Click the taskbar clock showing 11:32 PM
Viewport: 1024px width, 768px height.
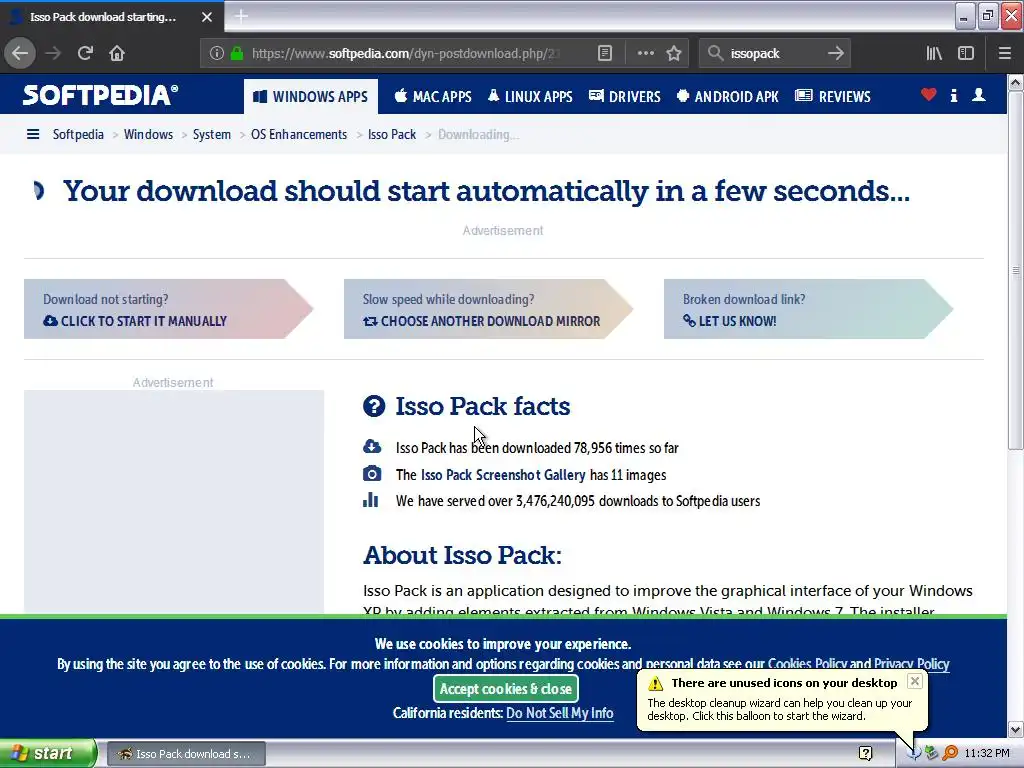click(987, 754)
